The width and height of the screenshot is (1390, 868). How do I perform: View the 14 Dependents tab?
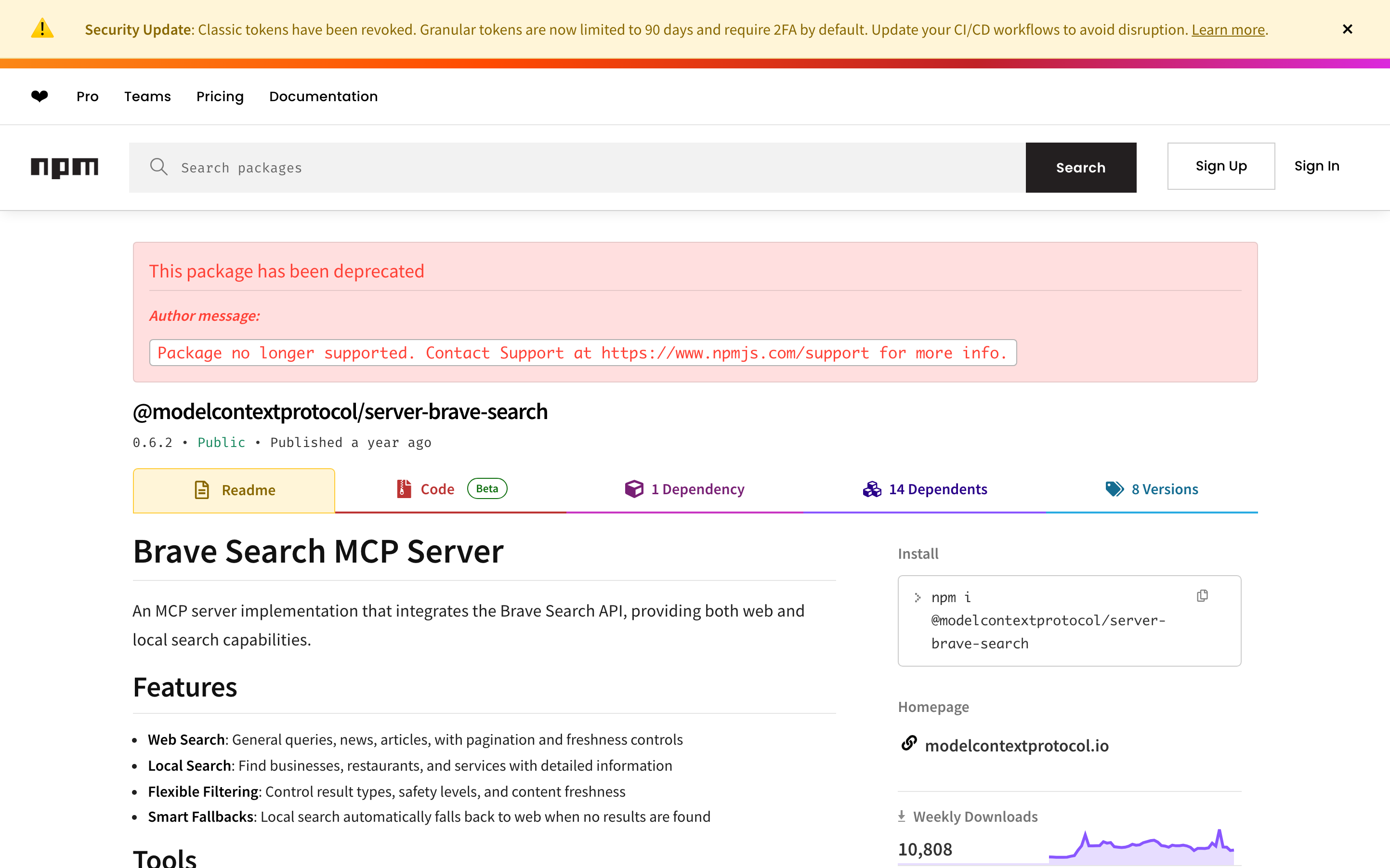click(937, 489)
